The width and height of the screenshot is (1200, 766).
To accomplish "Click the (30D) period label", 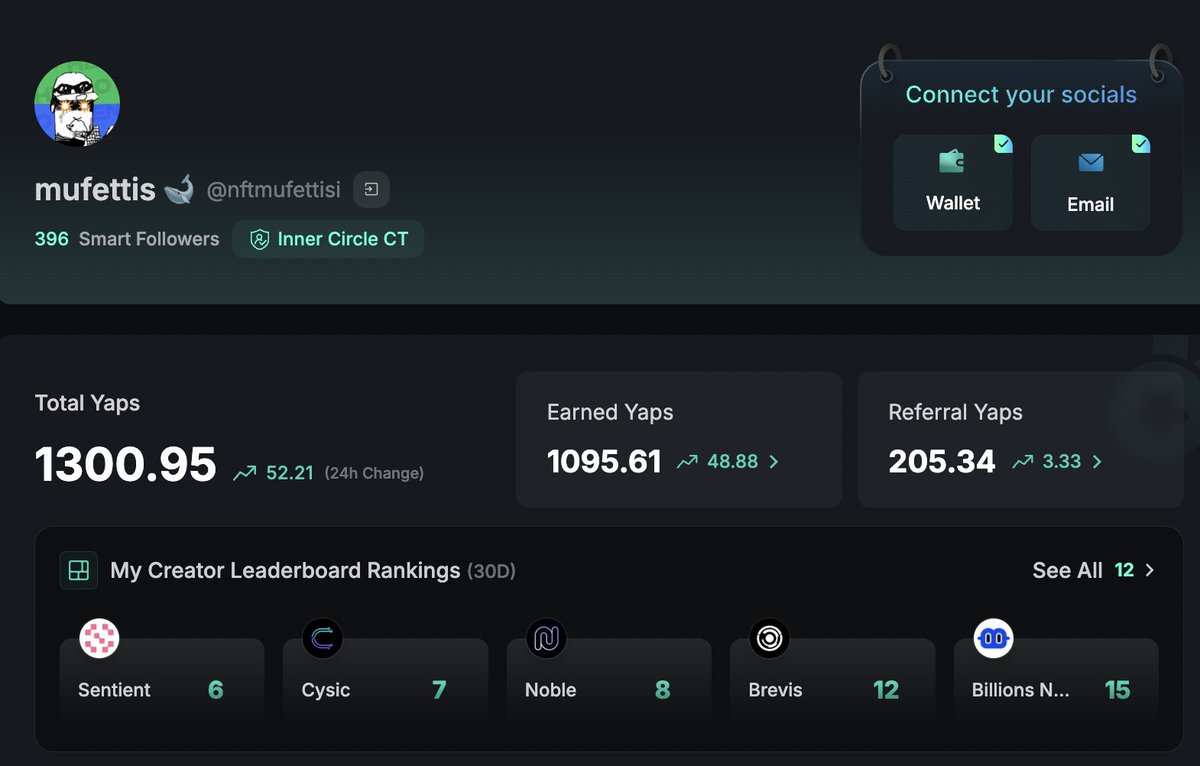I will click(x=491, y=572).
